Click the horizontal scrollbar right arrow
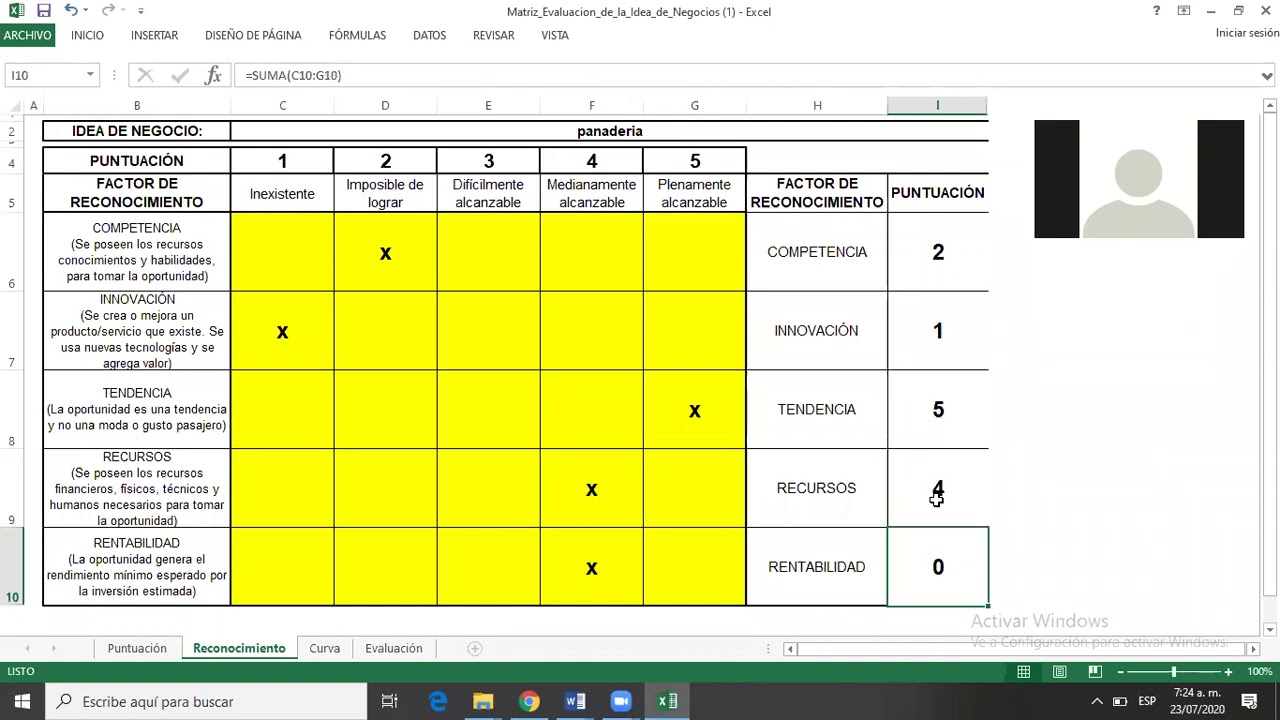The image size is (1280, 720). pos(1253,649)
